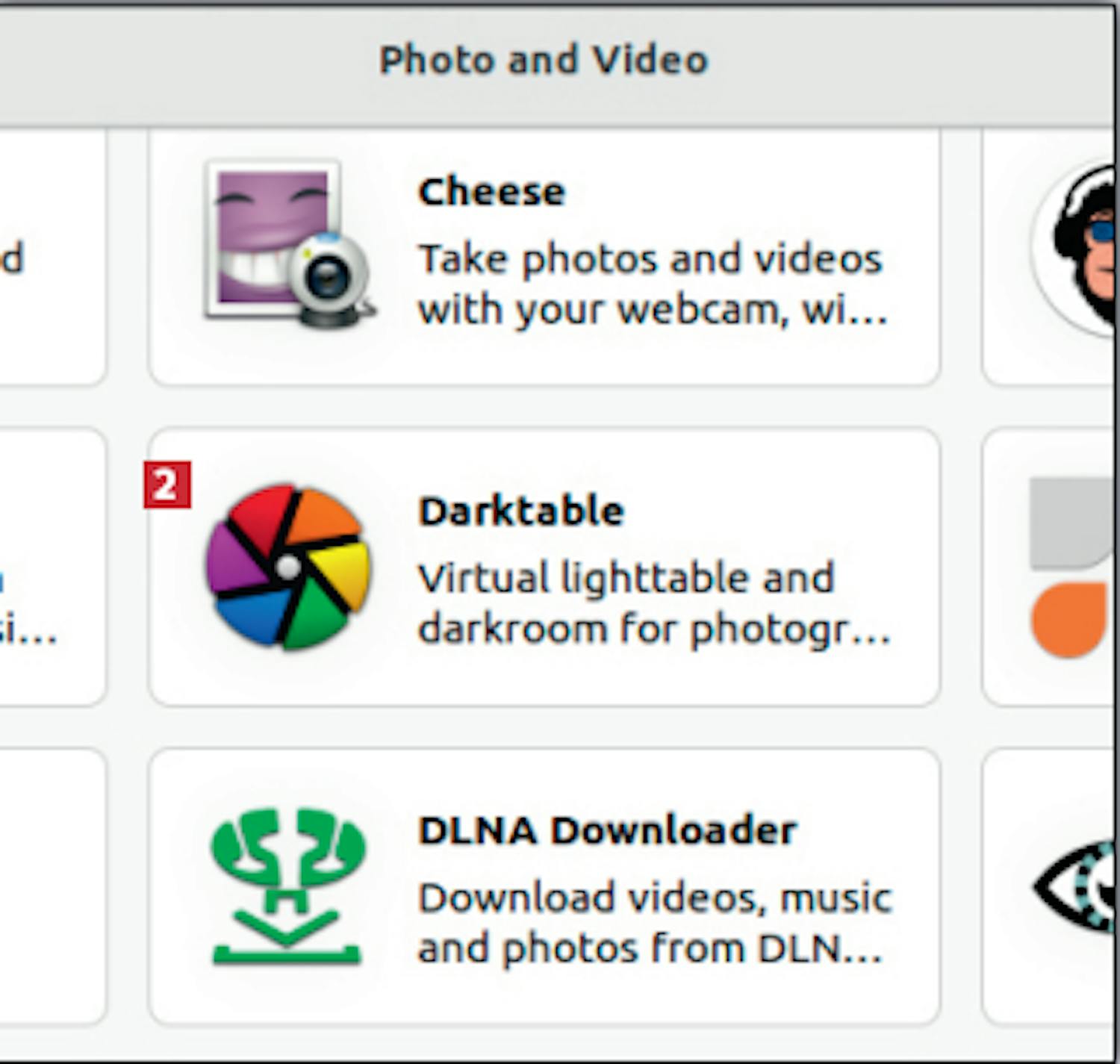Click the Darktable colorful aperture icon

287,566
